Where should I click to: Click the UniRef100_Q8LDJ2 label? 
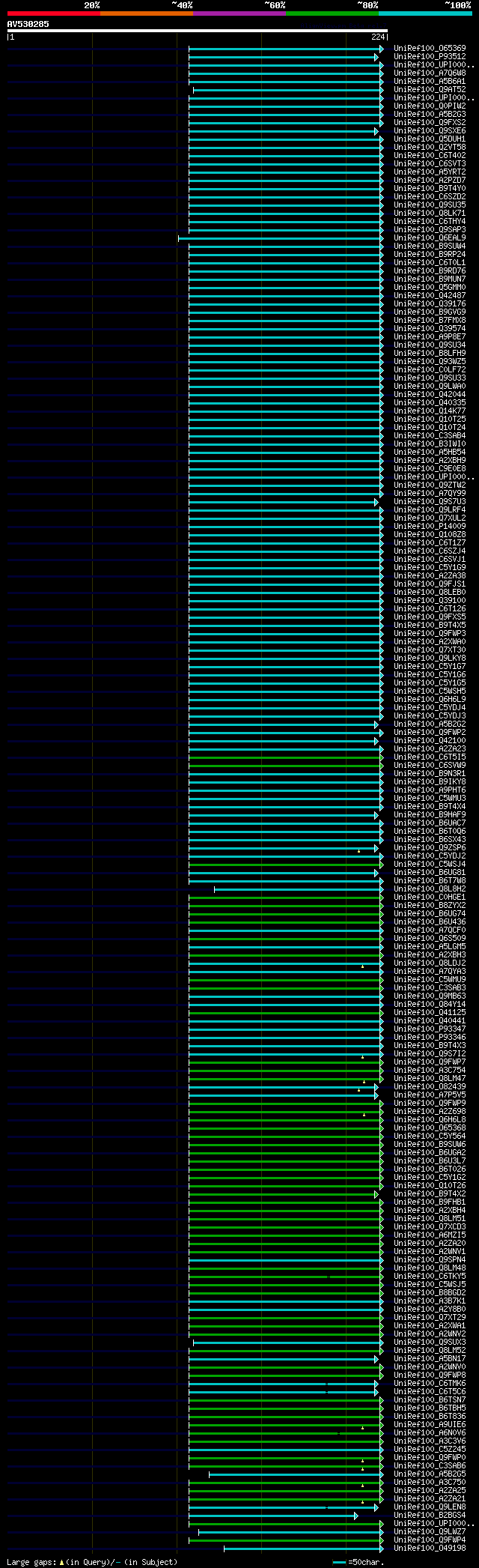coord(430,963)
